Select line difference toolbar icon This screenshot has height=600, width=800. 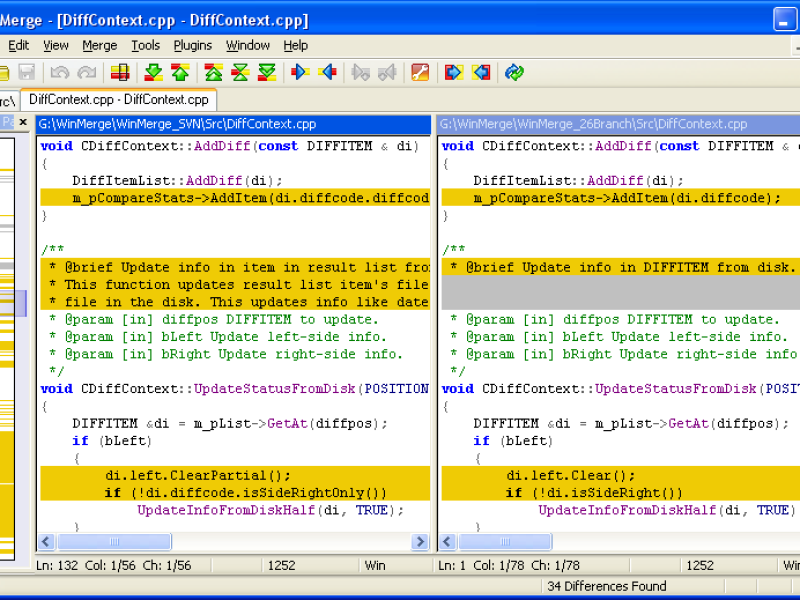point(120,72)
